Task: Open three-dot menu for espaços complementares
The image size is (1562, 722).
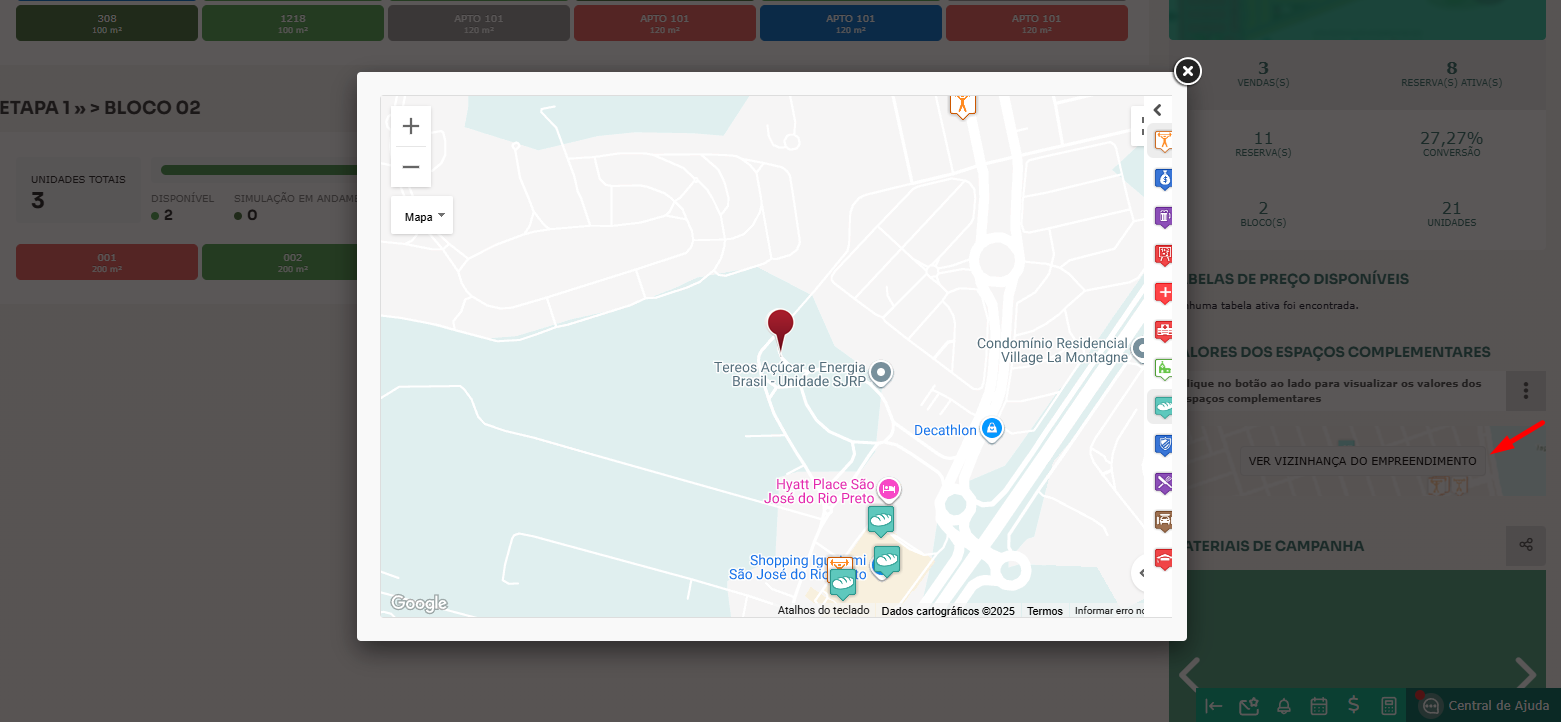Action: (1525, 390)
